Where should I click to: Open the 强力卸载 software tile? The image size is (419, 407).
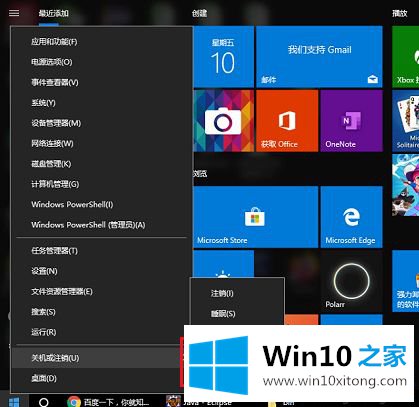[405, 281]
